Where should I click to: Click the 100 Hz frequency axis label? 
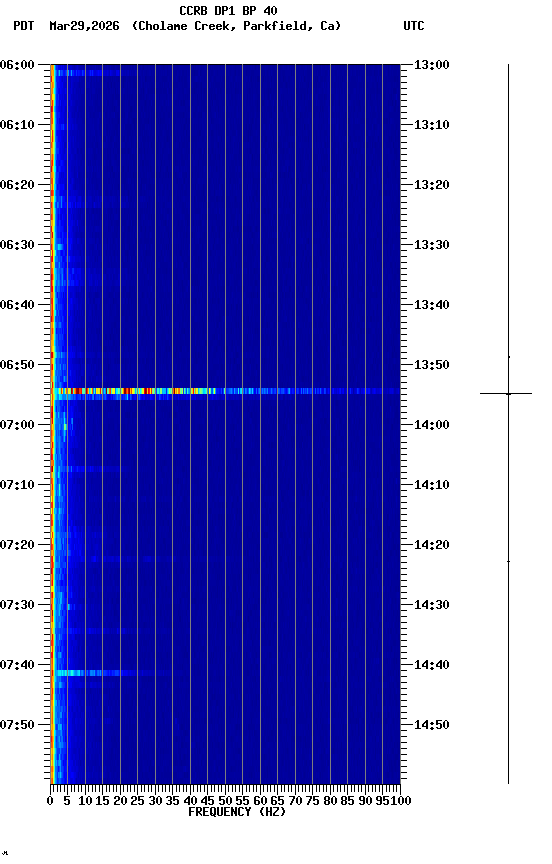pyautogui.click(x=401, y=802)
